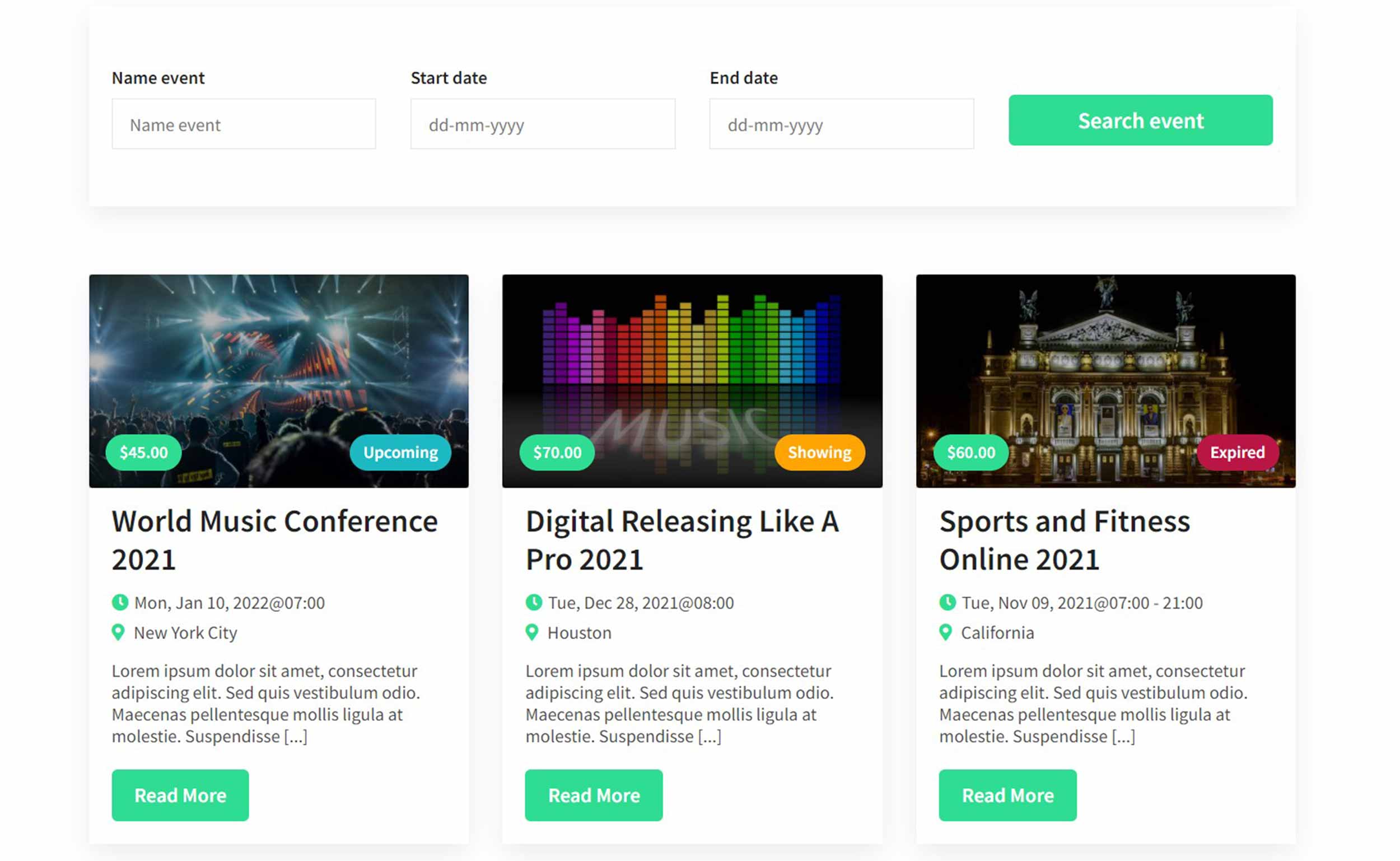Click clock icon beside Tue, Nov 09, 2021
This screenshot has height=861, width=1400.
point(948,602)
